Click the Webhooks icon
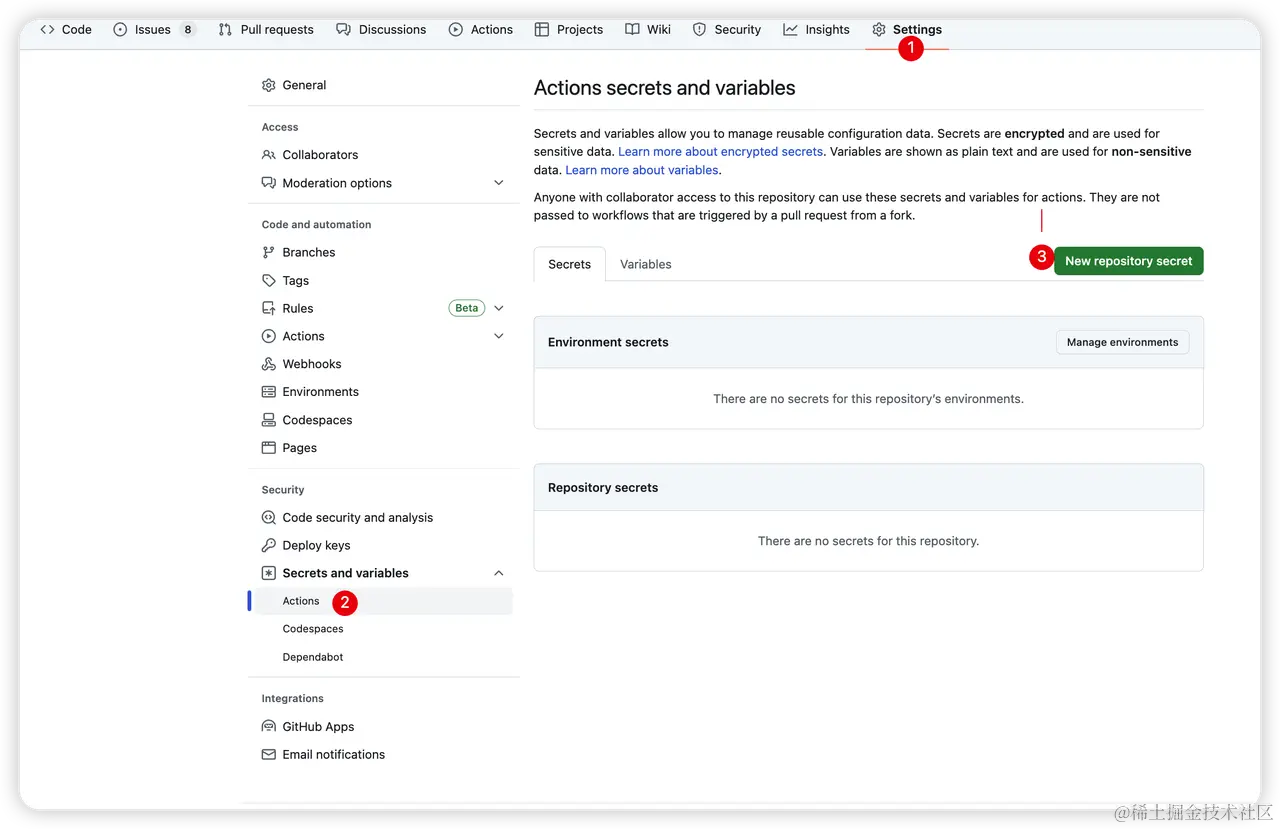 click(x=268, y=364)
